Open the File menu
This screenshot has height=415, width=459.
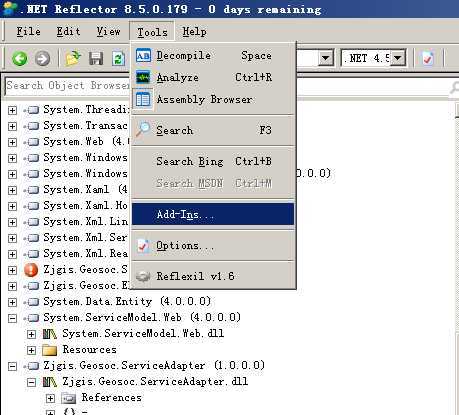28,32
